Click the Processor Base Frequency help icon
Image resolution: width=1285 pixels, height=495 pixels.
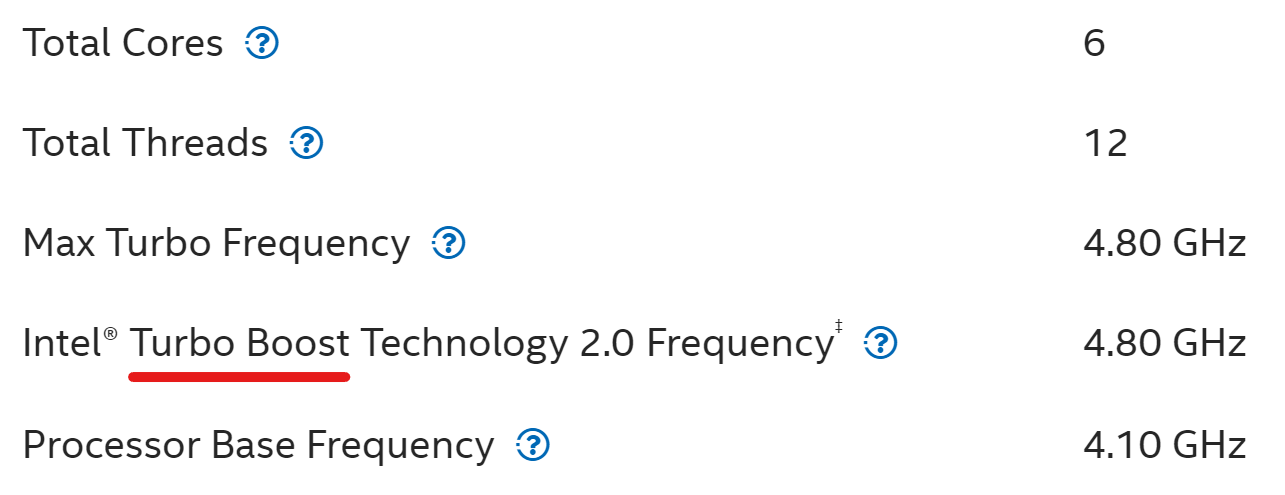(534, 445)
